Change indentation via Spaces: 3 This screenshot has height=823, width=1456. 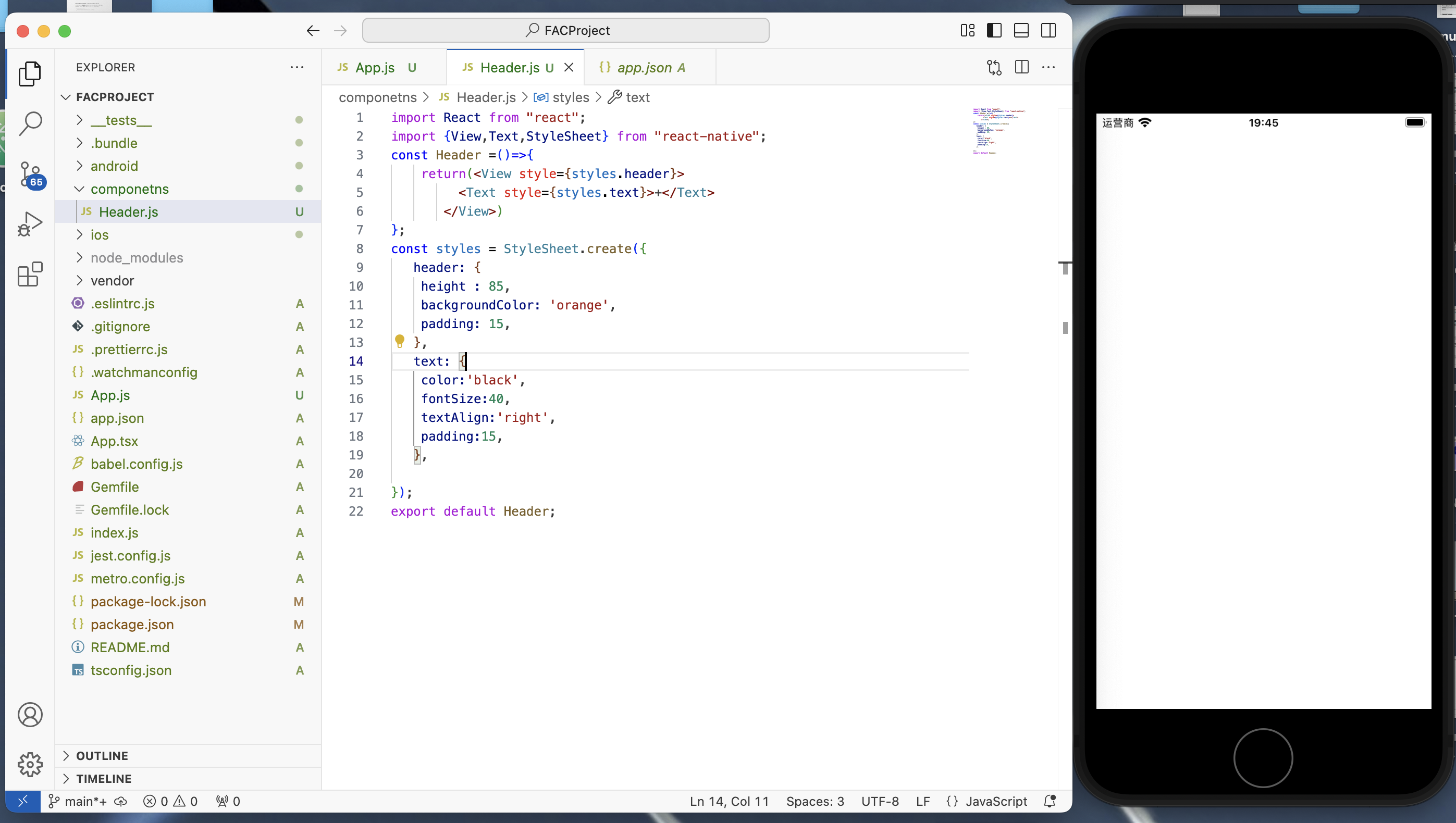coord(815,801)
